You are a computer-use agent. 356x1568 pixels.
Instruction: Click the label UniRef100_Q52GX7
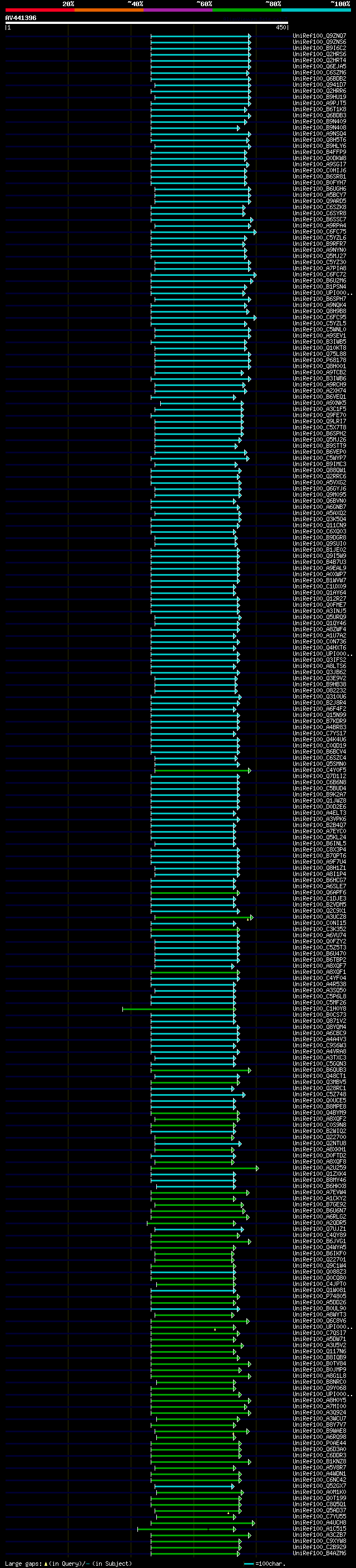(319, 1486)
